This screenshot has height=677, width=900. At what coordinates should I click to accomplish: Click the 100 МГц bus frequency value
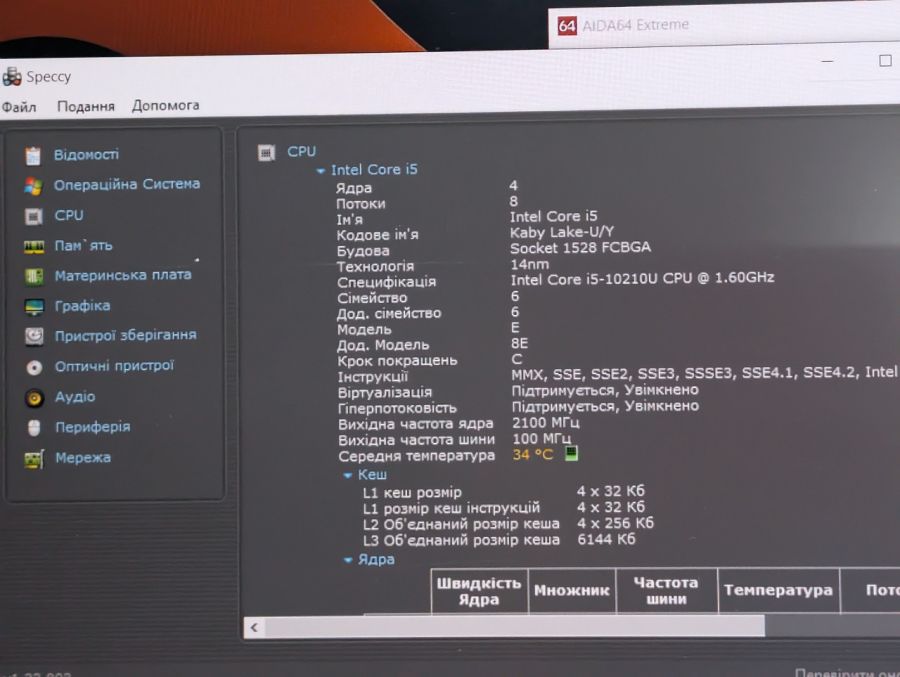[x=541, y=439]
